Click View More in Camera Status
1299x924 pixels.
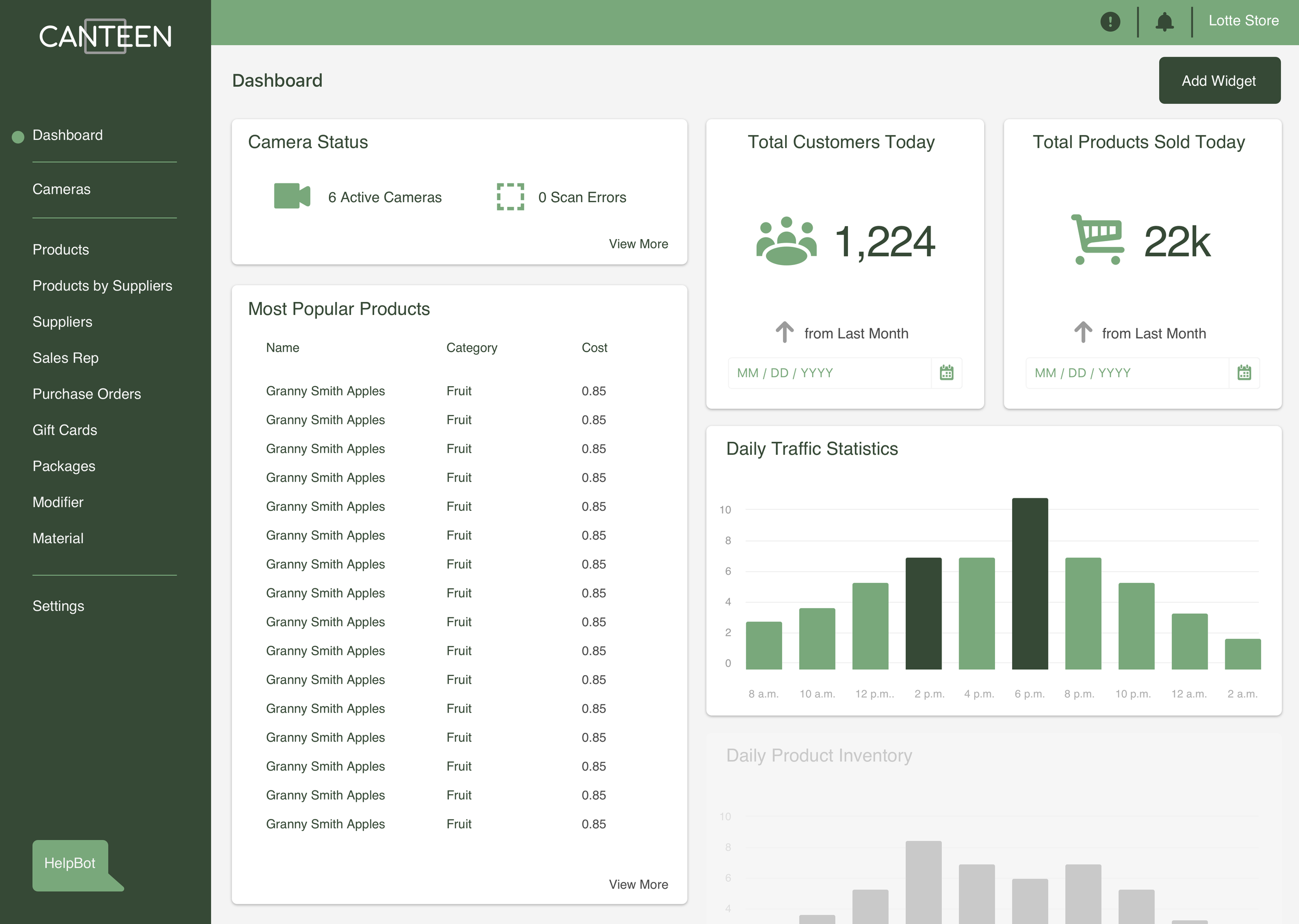click(x=638, y=244)
